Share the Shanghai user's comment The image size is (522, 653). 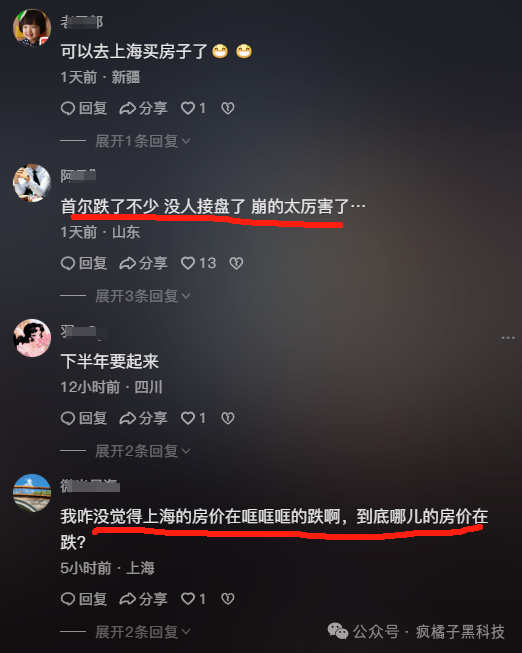143,599
